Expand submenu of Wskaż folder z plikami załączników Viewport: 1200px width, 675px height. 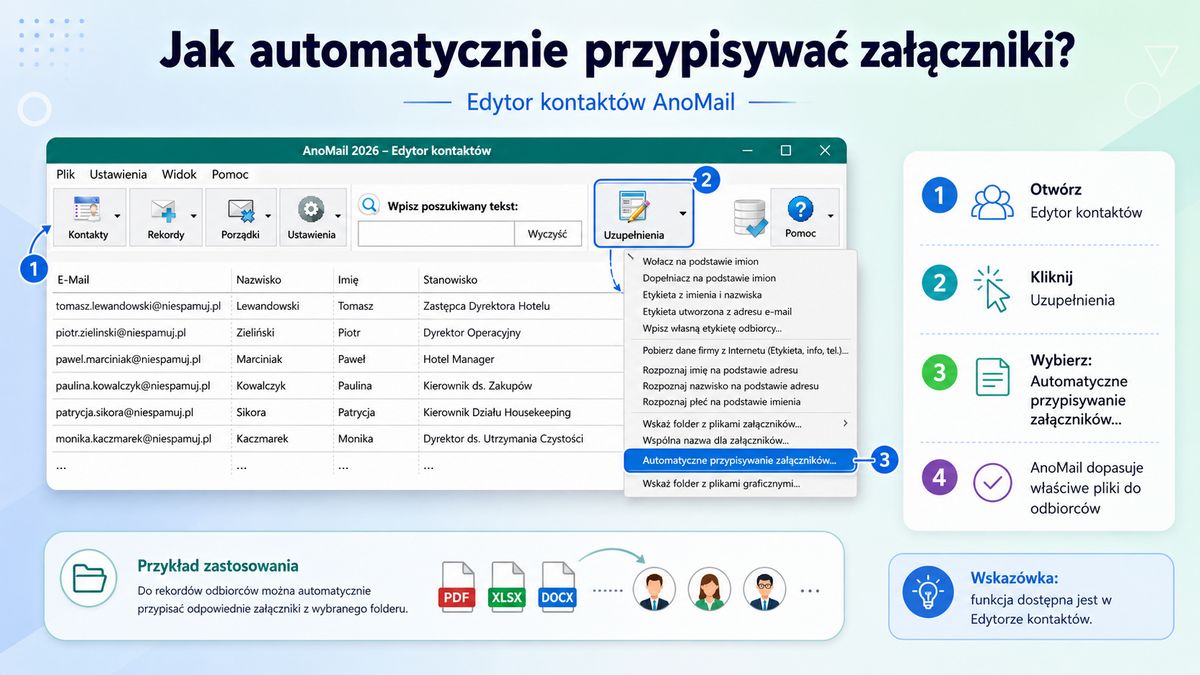(846, 424)
